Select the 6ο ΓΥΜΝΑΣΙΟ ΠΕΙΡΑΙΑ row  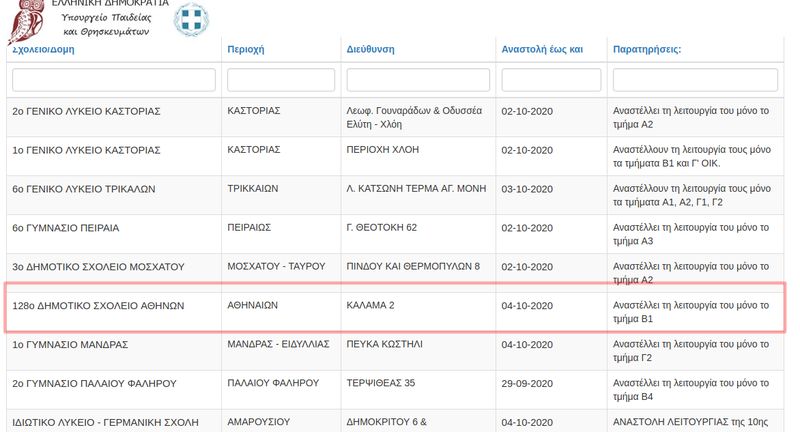(66, 227)
